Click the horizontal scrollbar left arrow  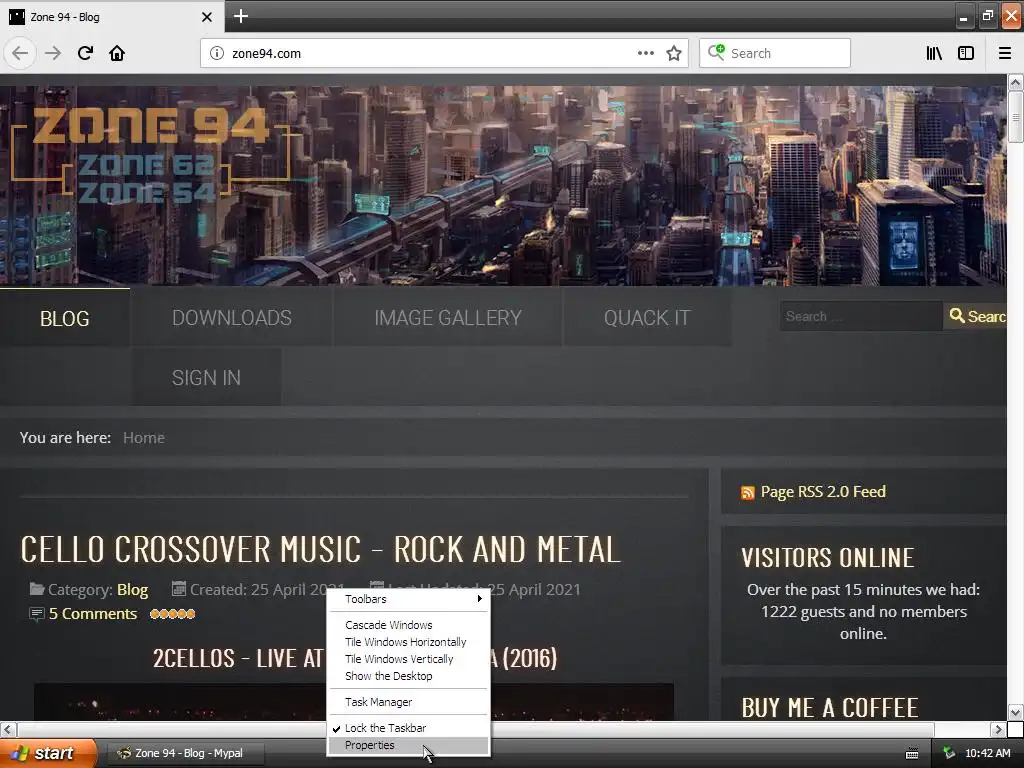(8, 729)
